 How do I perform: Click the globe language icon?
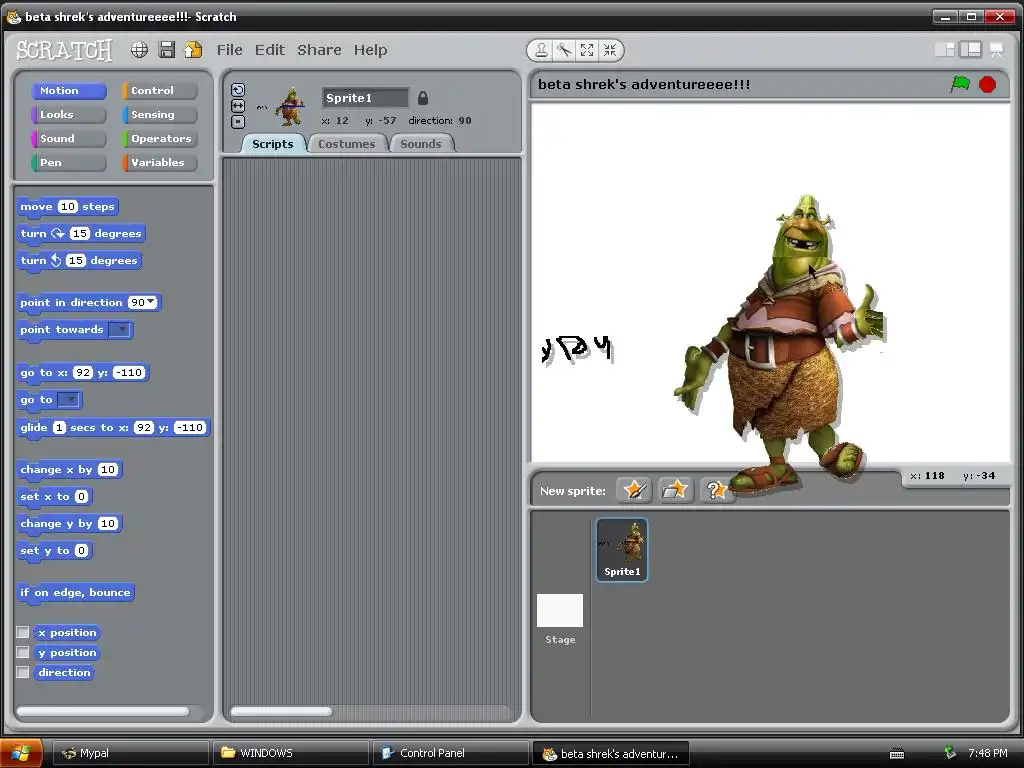pos(139,50)
